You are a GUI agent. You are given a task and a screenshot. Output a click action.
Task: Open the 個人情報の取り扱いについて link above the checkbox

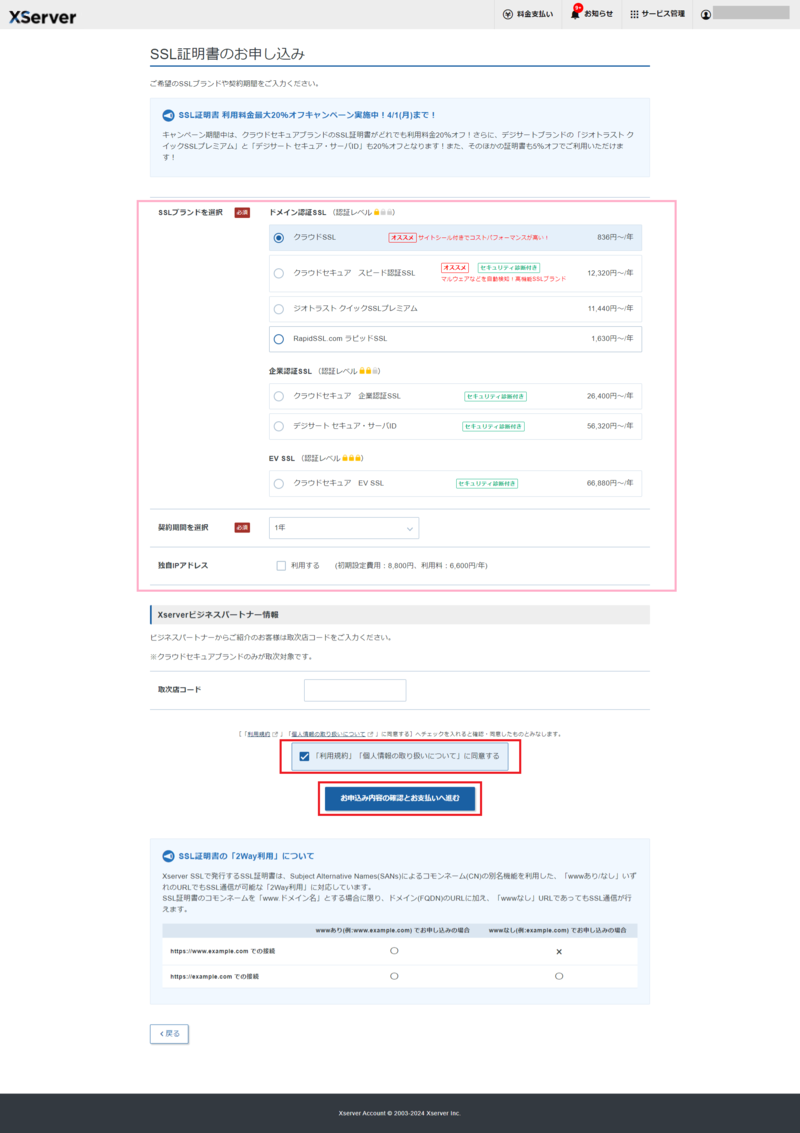click(327, 734)
